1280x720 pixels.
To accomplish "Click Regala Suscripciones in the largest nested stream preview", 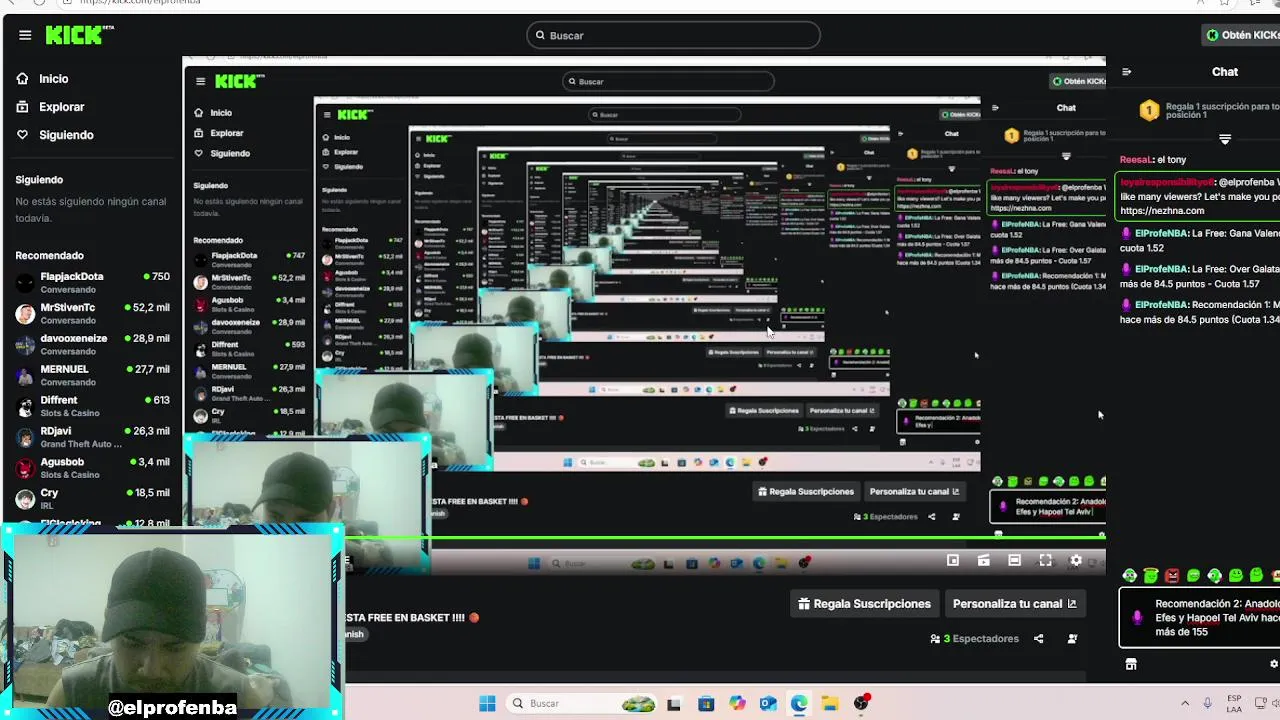I will (x=806, y=492).
